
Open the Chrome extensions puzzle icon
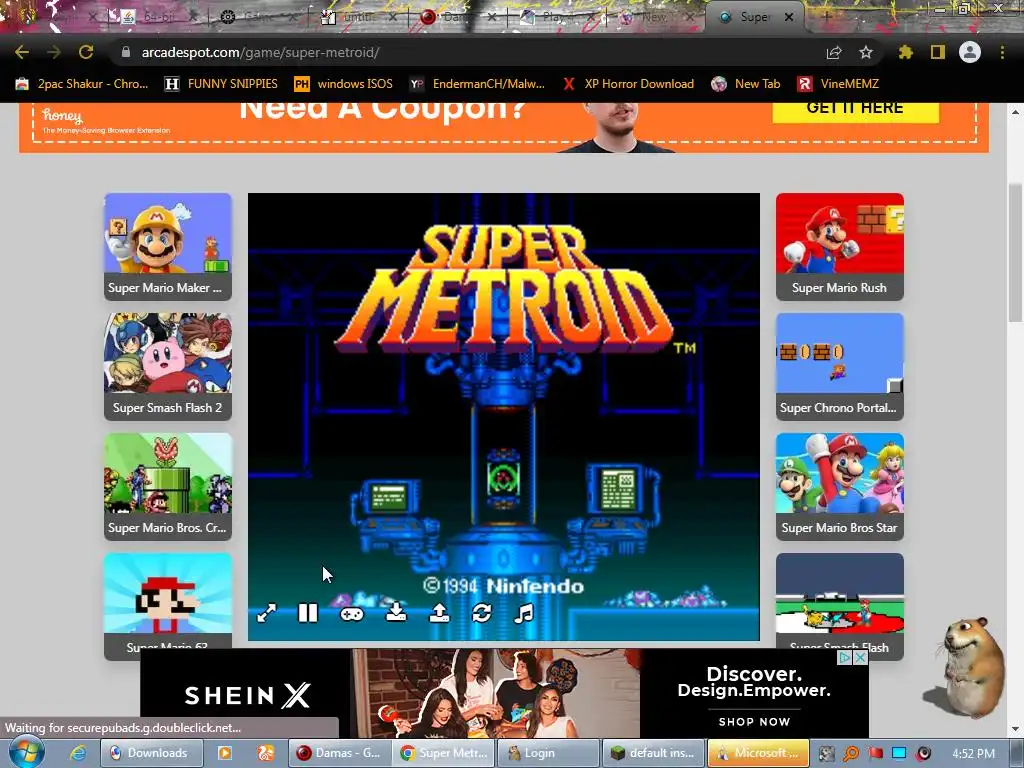[905, 52]
